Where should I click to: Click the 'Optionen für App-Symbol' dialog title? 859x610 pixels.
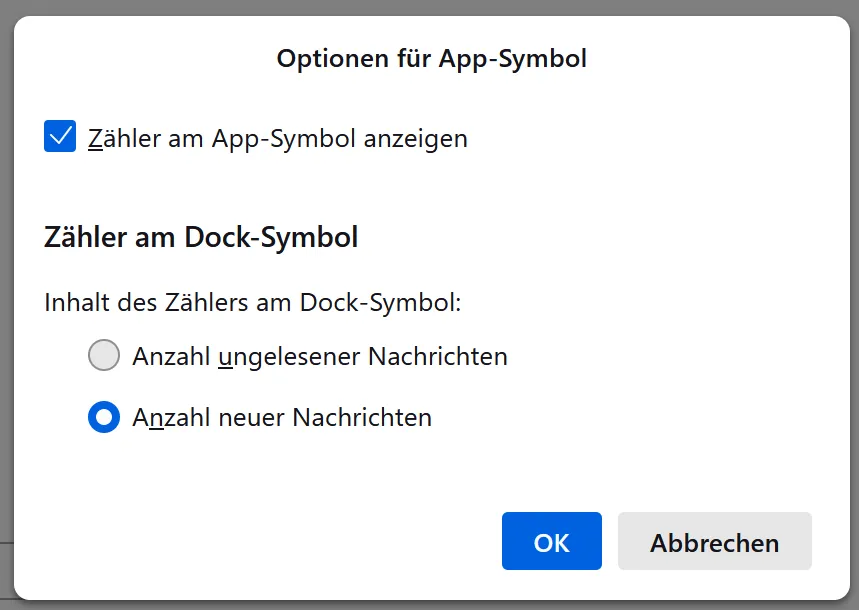(x=432, y=59)
